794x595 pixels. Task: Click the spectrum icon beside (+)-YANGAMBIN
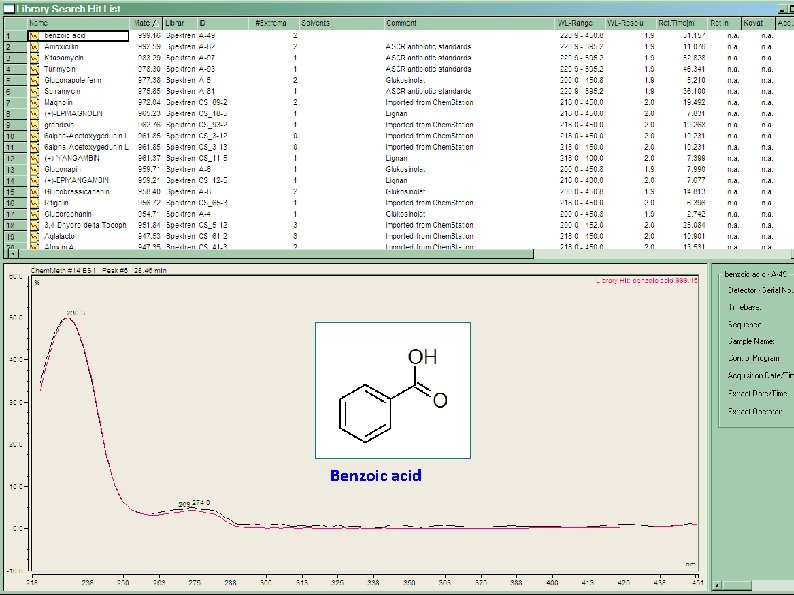(34, 158)
